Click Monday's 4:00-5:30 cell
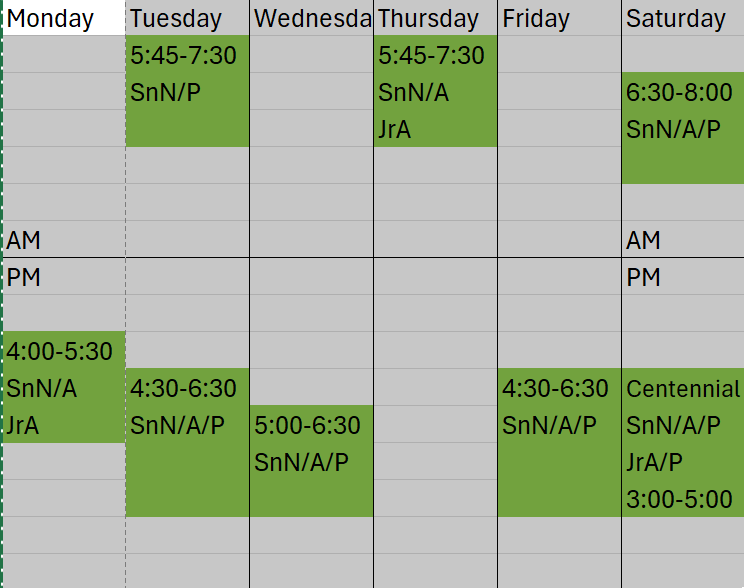744x588 pixels. pyautogui.click(x=64, y=351)
